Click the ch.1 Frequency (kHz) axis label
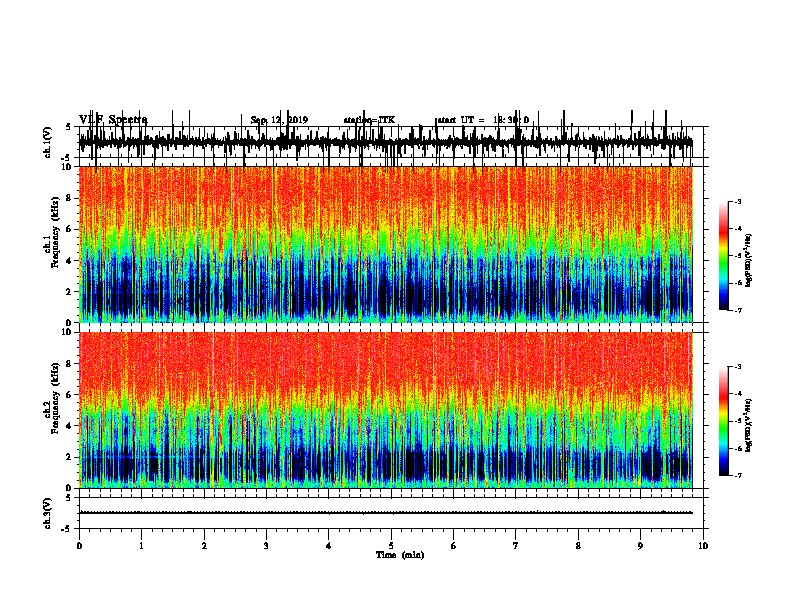 tap(52, 233)
